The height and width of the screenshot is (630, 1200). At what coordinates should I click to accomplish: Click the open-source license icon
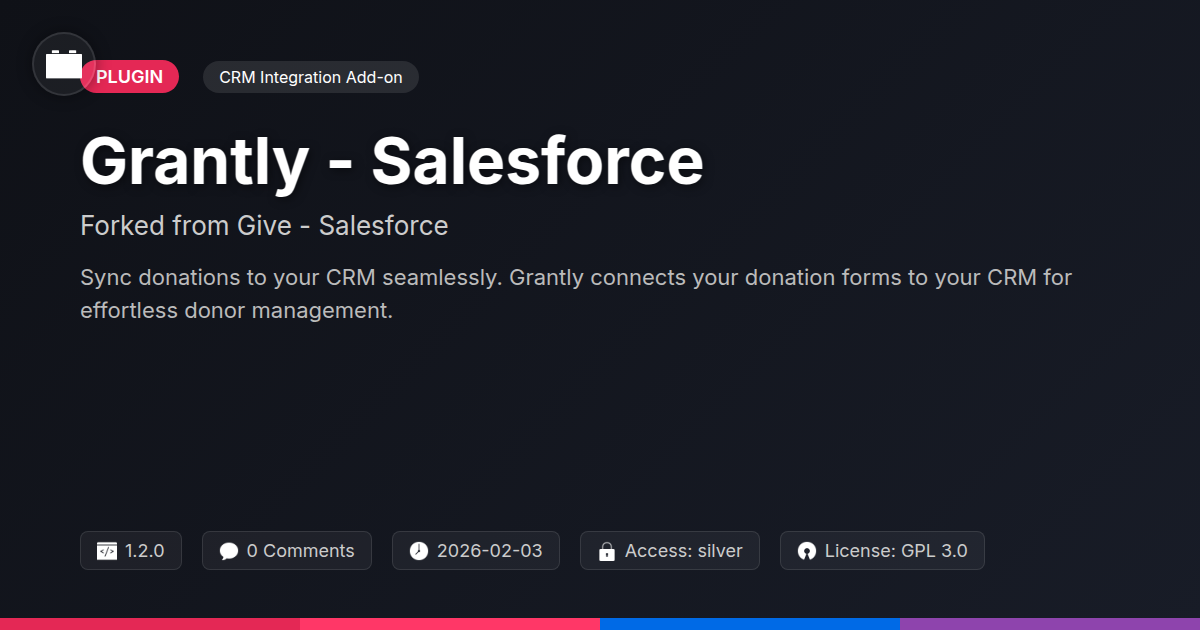pos(807,551)
